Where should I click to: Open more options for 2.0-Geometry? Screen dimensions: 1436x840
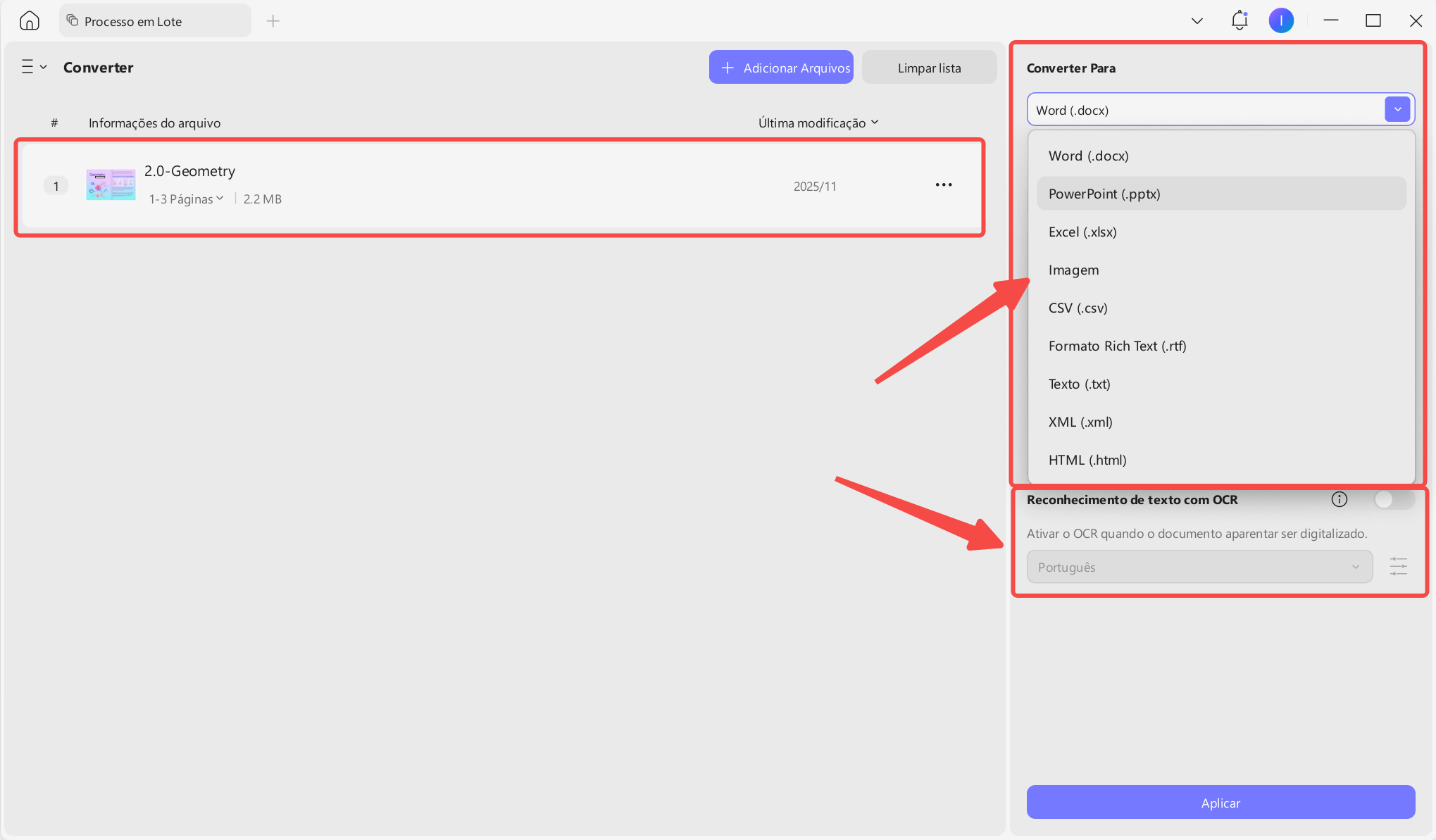tap(944, 184)
